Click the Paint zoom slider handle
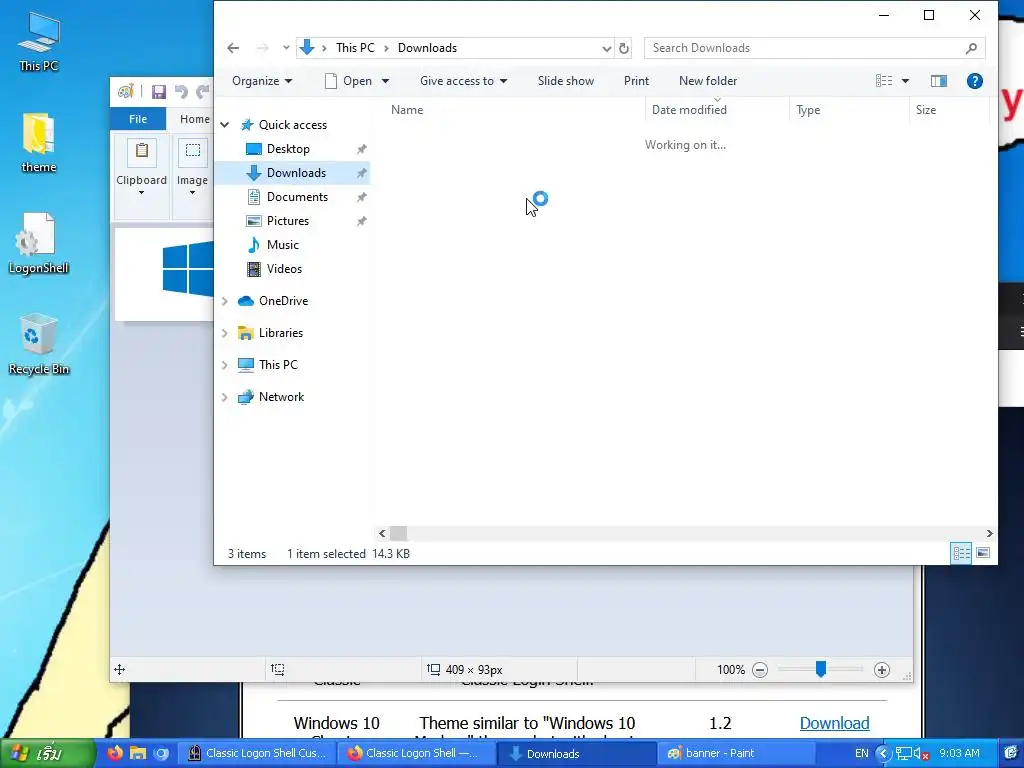 click(x=821, y=669)
